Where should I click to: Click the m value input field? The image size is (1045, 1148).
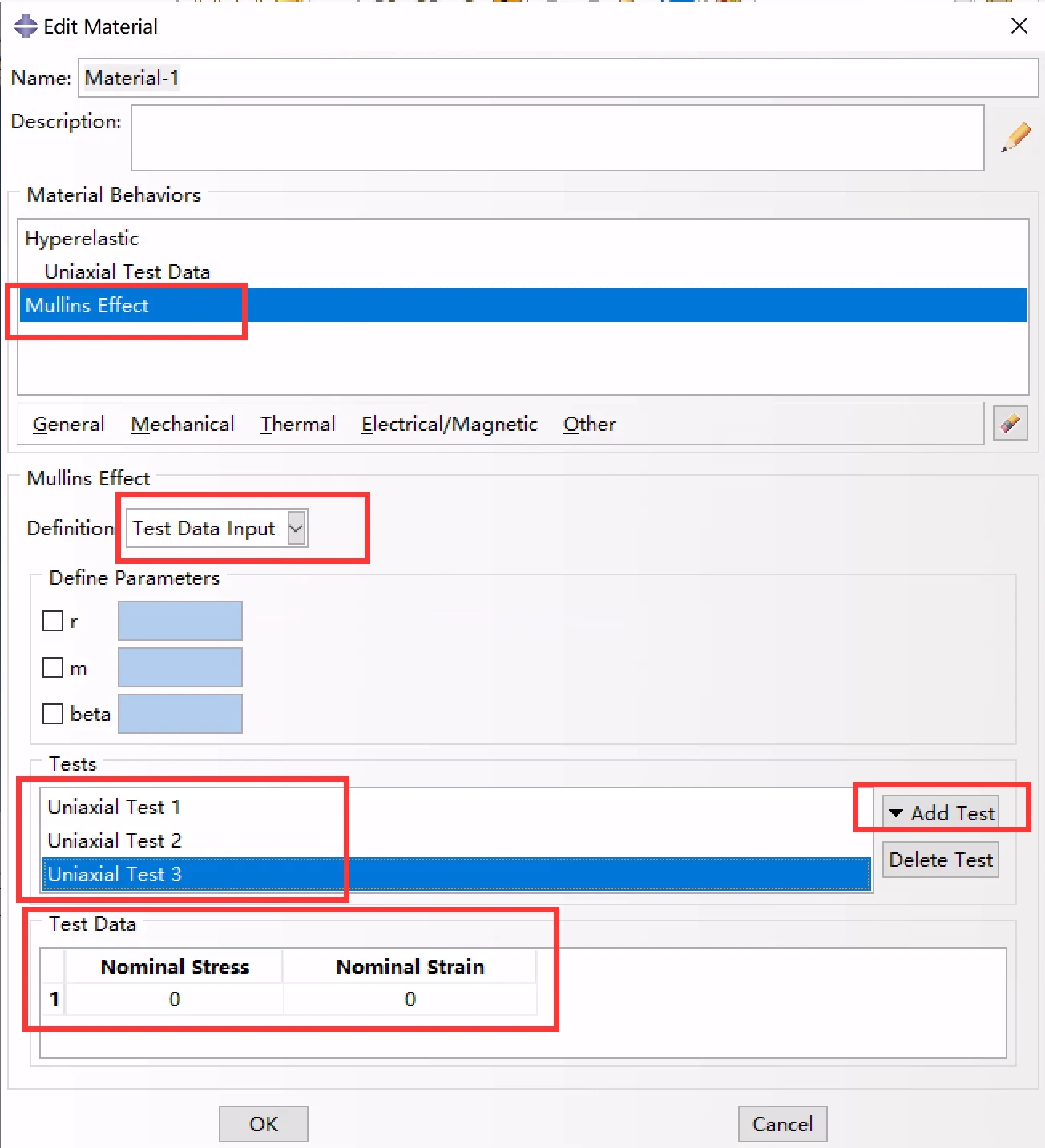pyautogui.click(x=180, y=667)
